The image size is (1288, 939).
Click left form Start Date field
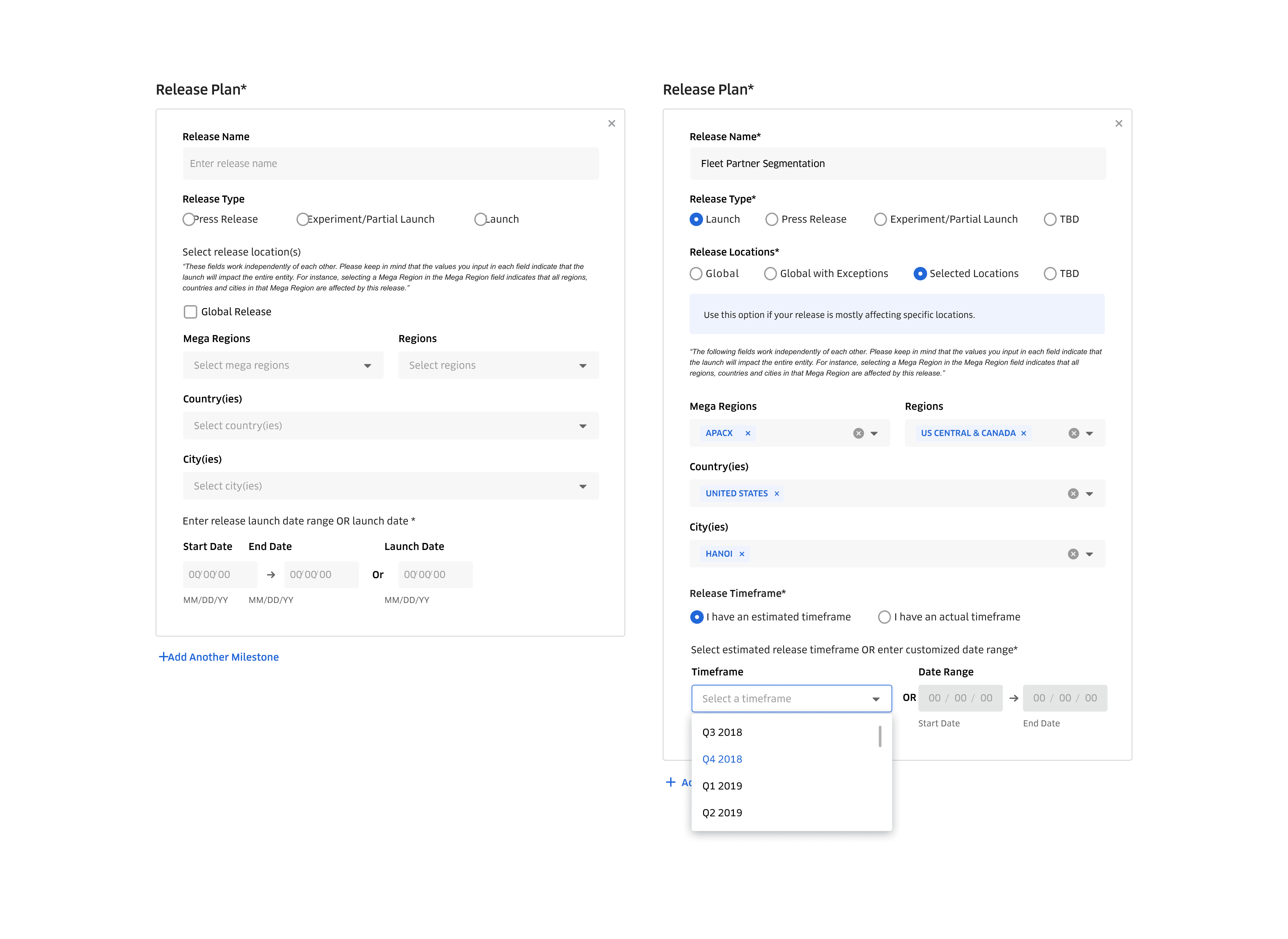pyautogui.click(x=220, y=575)
